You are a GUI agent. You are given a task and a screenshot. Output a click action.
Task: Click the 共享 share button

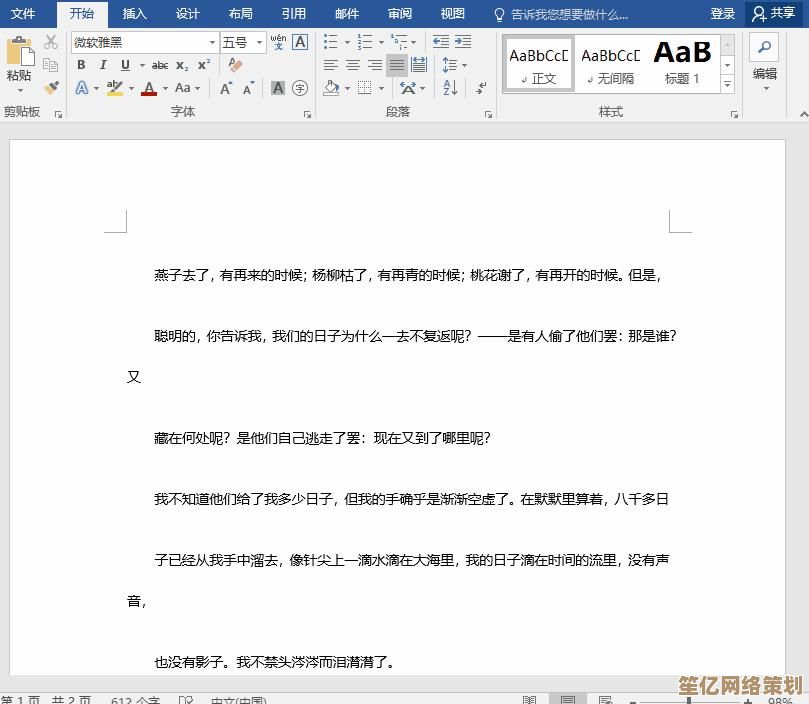(774, 14)
